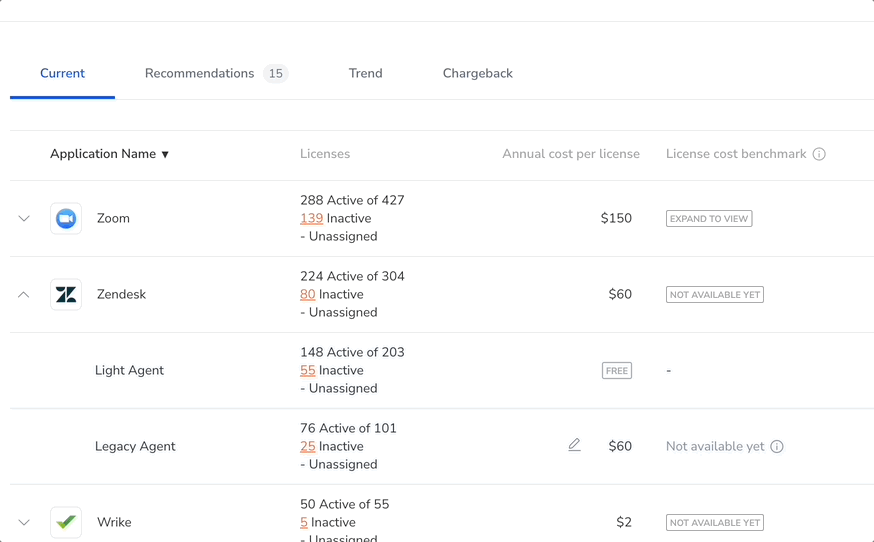The height and width of the screenshot is (542, 874).
Task: Click the Wrike green checkmark logo icon
Action: tap(66, 522)
